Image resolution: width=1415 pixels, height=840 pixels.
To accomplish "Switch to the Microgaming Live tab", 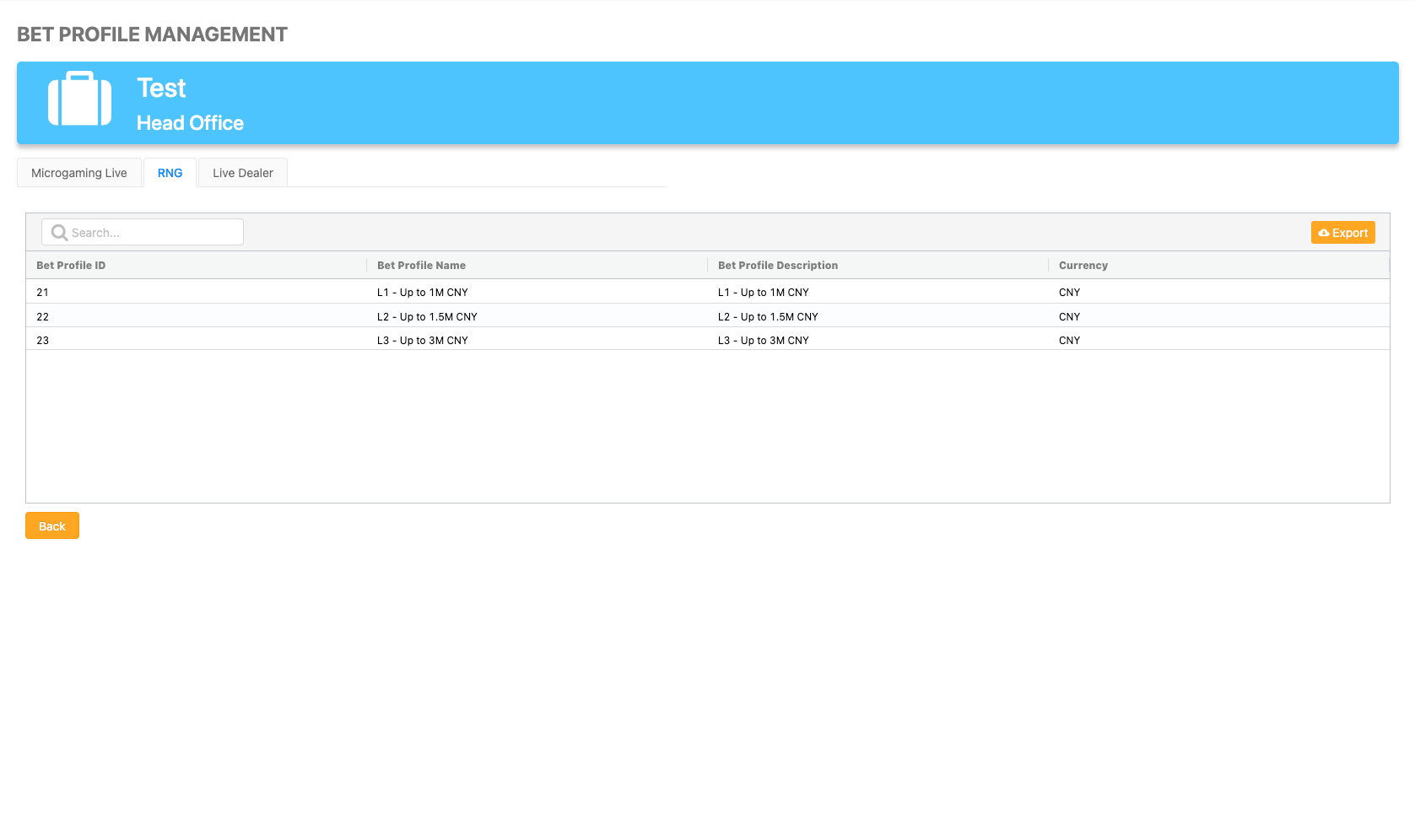I will pos(79,173).
